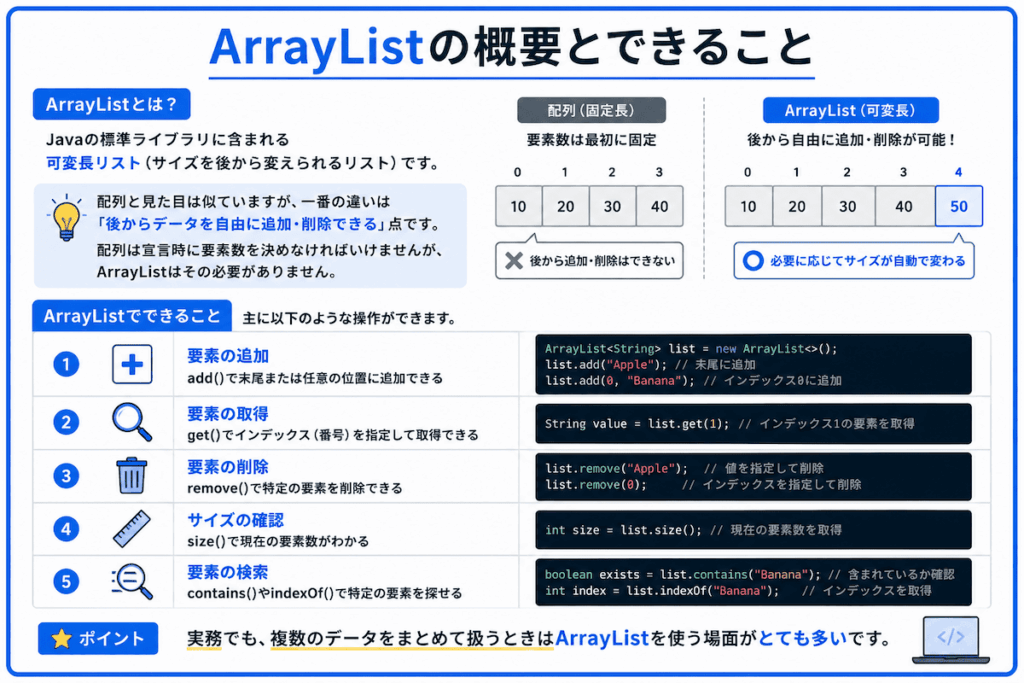1024x683 pixels.
Task: Click the 要素の検索 heading
Action: pos(228,573)
